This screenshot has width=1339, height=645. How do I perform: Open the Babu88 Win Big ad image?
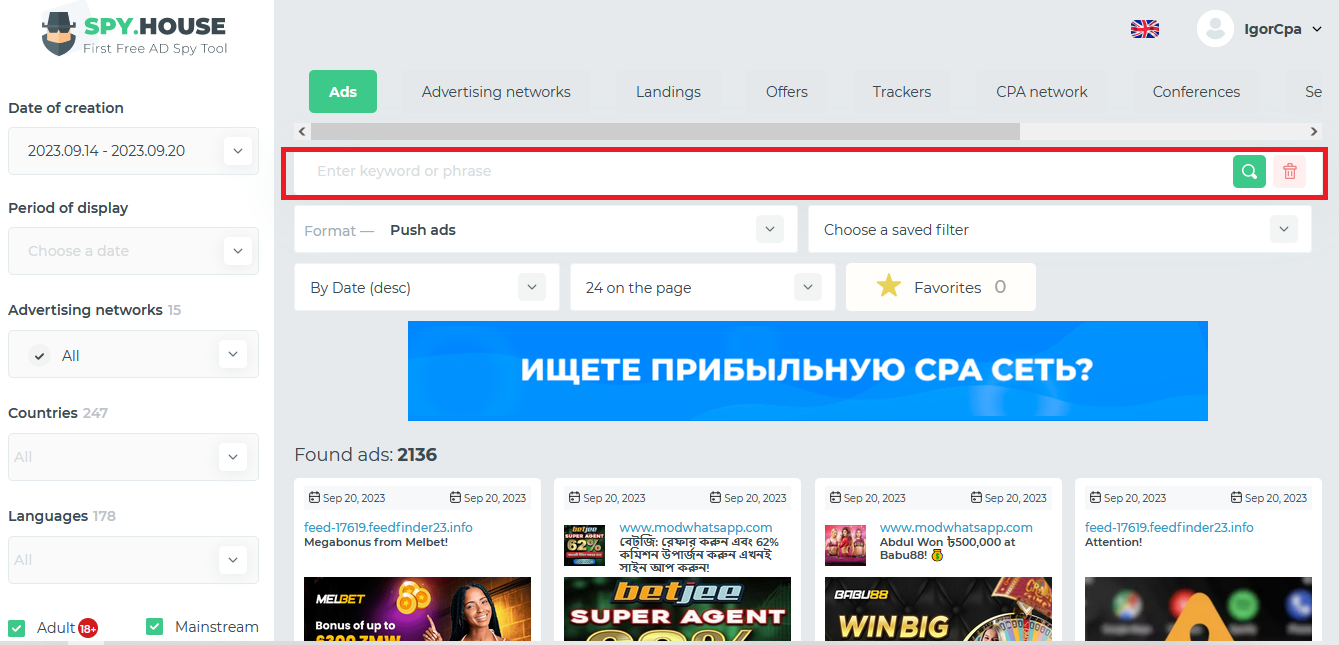(938, 609)
